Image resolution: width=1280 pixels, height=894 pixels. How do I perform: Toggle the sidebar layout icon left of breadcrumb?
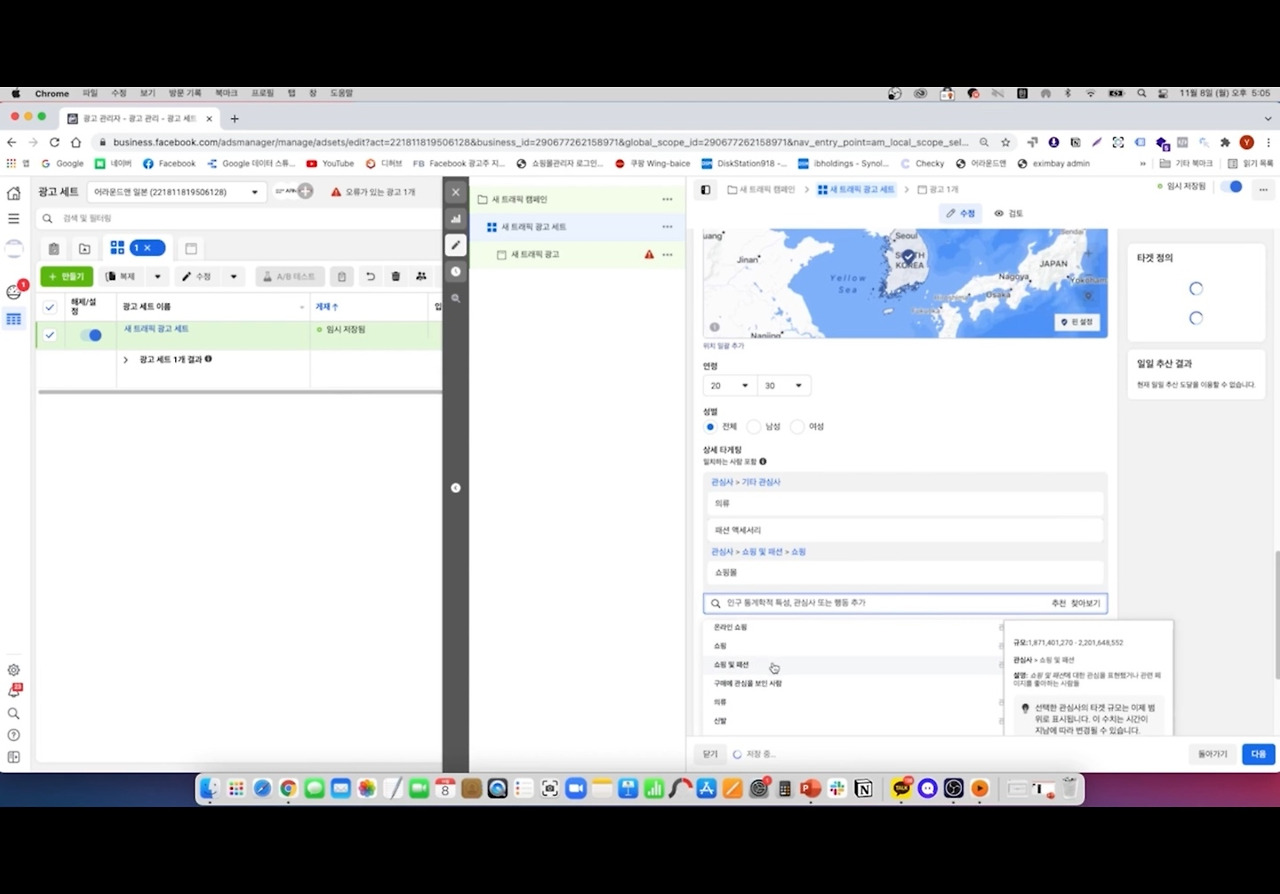(705, 189)
